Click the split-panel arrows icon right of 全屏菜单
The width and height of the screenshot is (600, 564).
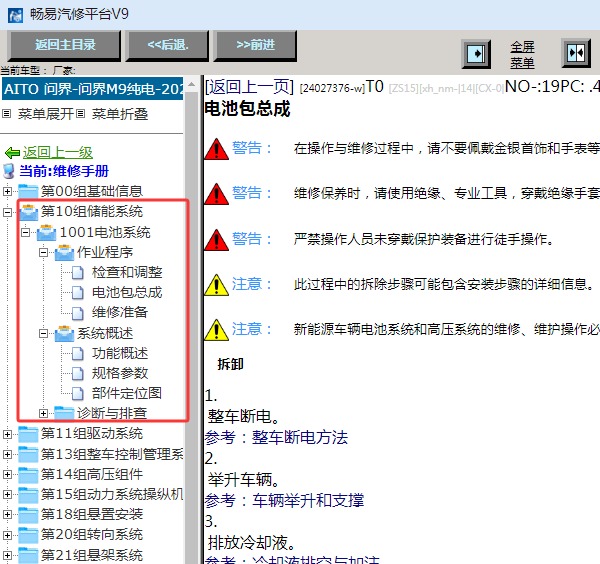click(x=576, y=53)
